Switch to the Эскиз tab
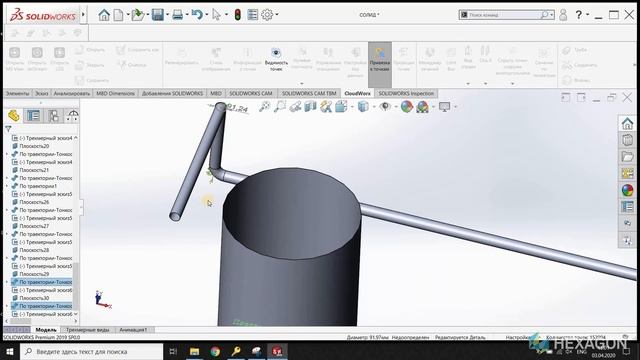The image size is (640, 360). click(x=41, y=93)
